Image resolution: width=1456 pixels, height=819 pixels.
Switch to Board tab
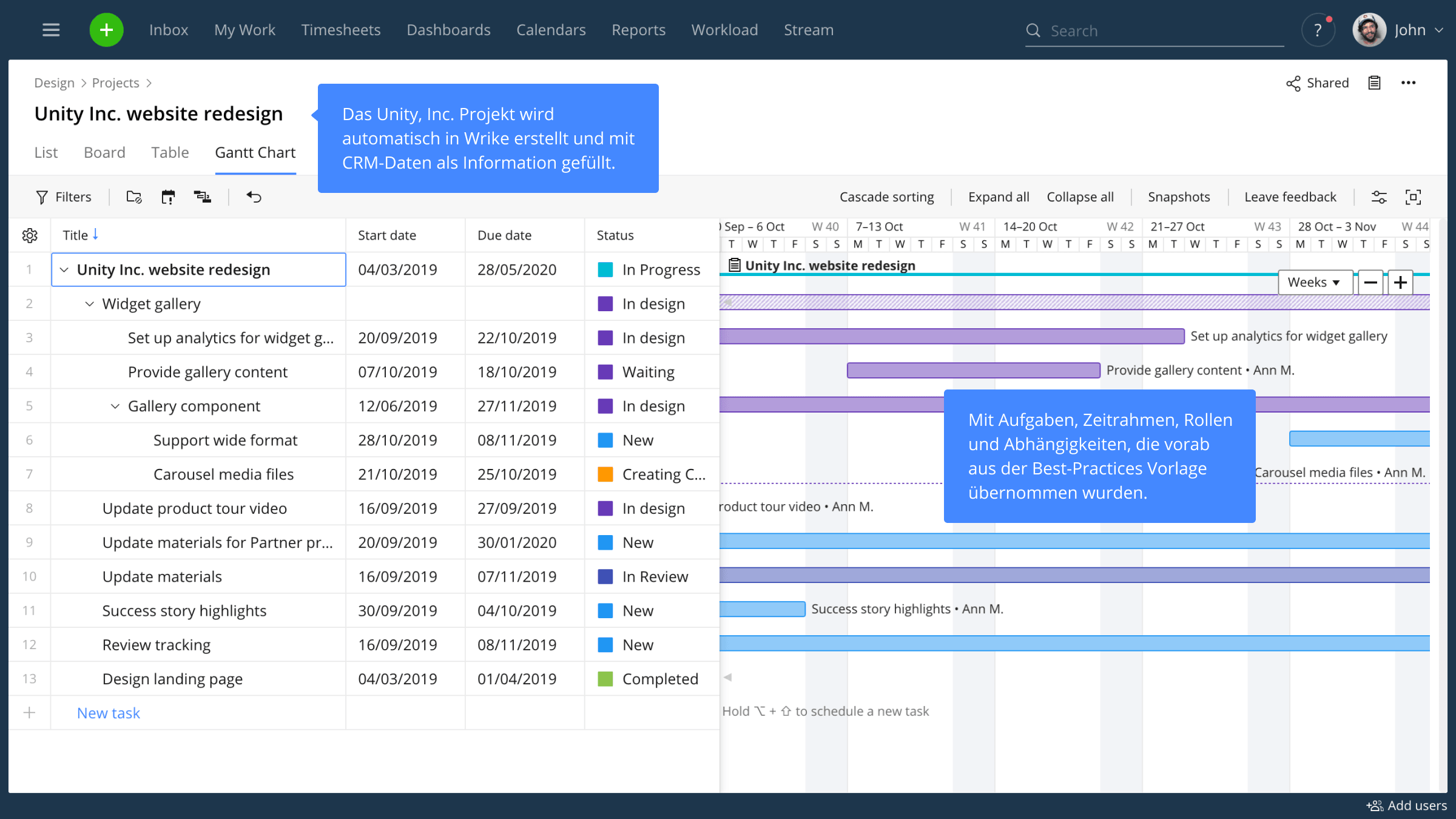pos(104,152)
